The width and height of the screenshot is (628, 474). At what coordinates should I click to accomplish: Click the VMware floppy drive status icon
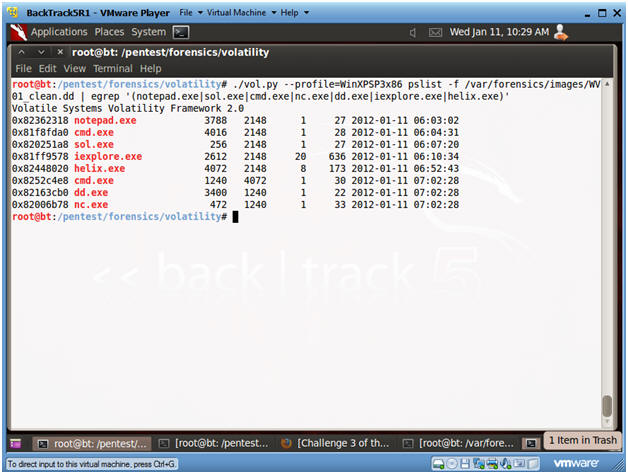(x=465, y=464)
